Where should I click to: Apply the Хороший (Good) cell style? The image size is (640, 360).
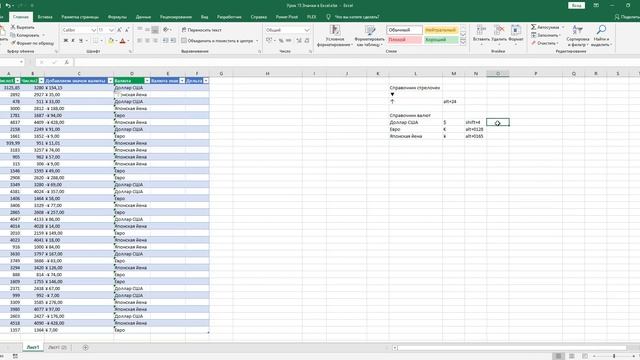click(441, 40)
